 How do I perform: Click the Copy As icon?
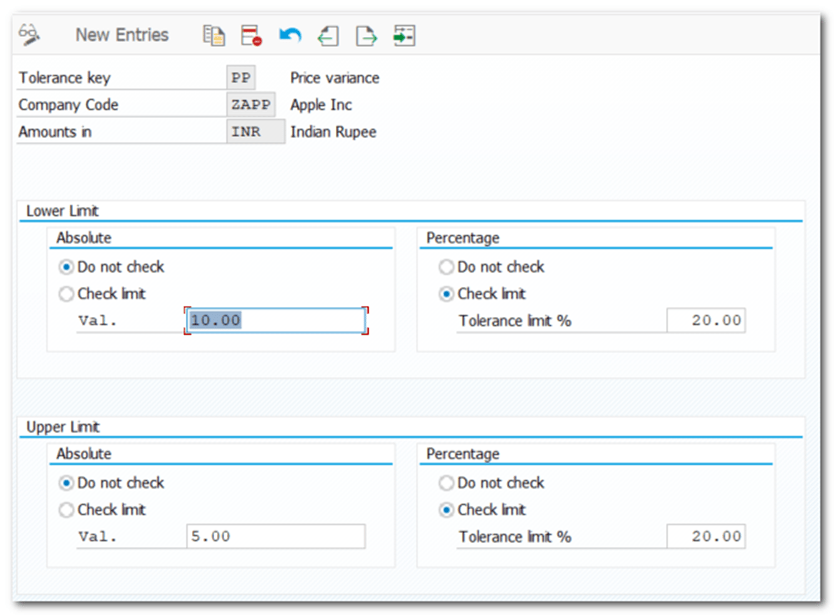click(214, 36)
